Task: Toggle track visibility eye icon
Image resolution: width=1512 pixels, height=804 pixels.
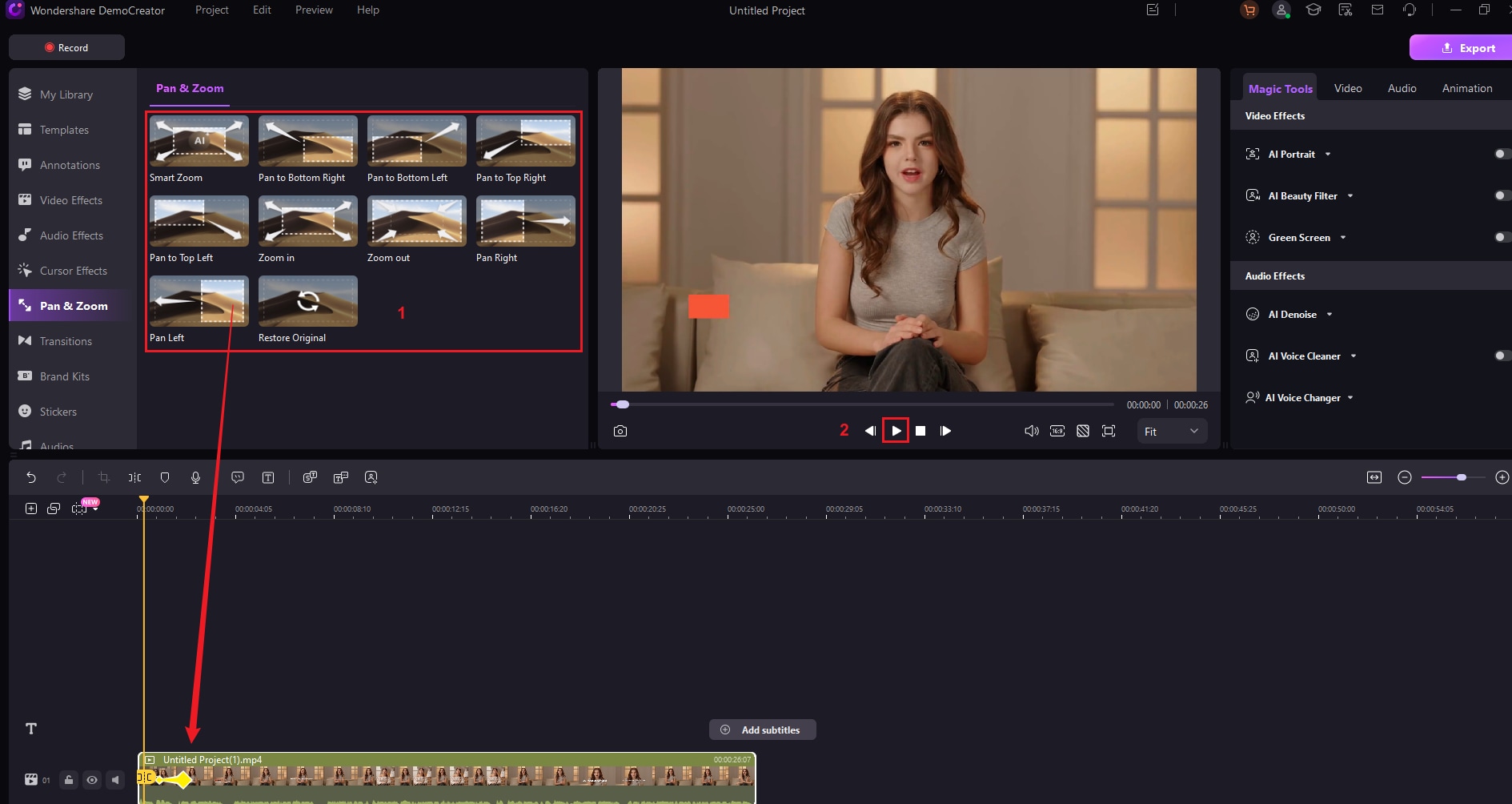Action: coord(92,779)
